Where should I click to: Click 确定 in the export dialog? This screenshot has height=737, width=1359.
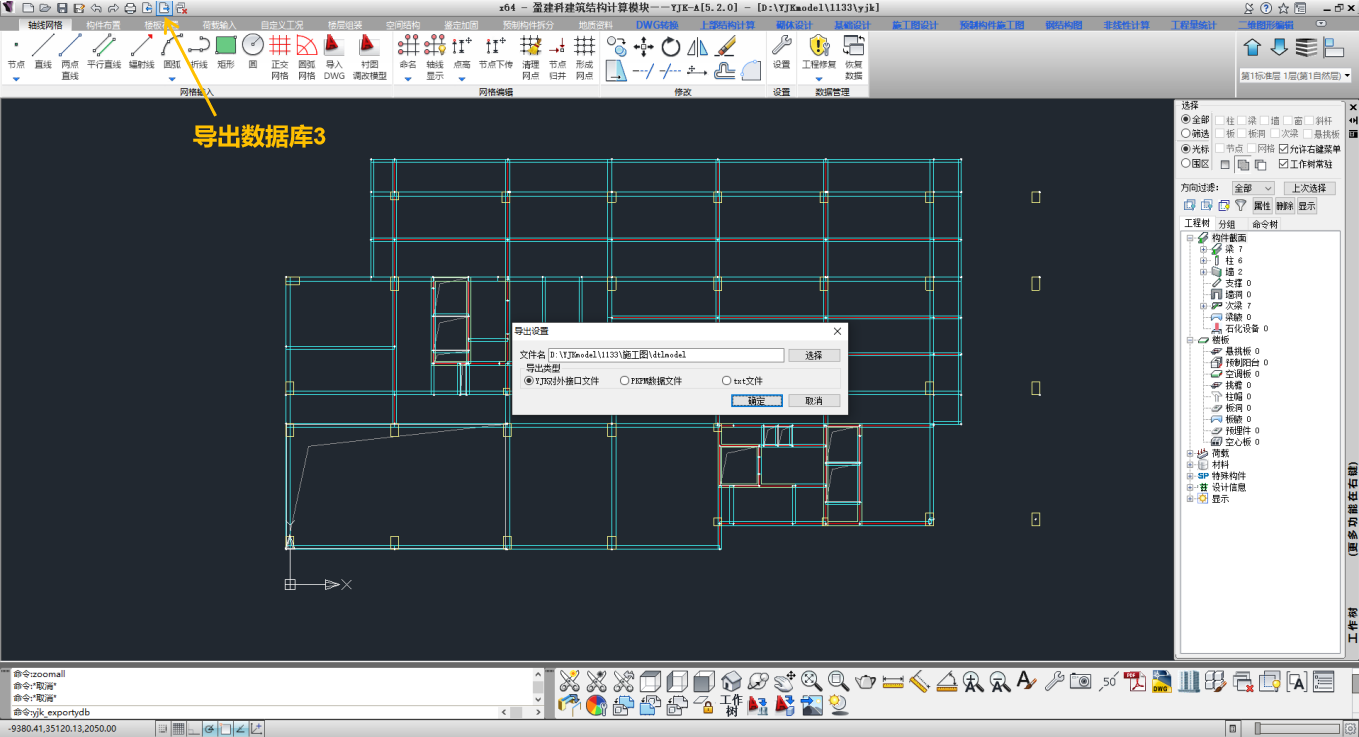tap(756, 401)
